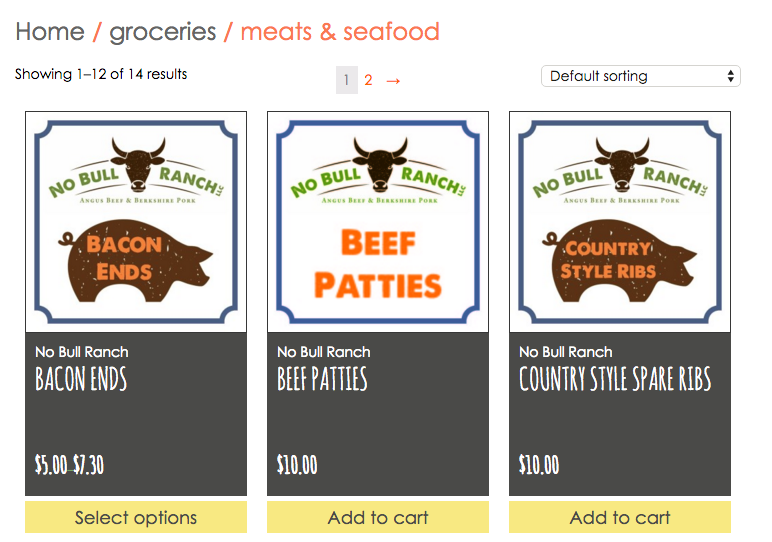Navigate to groceries breadcrumb
The image size is (772, 542).
(162, 32)
